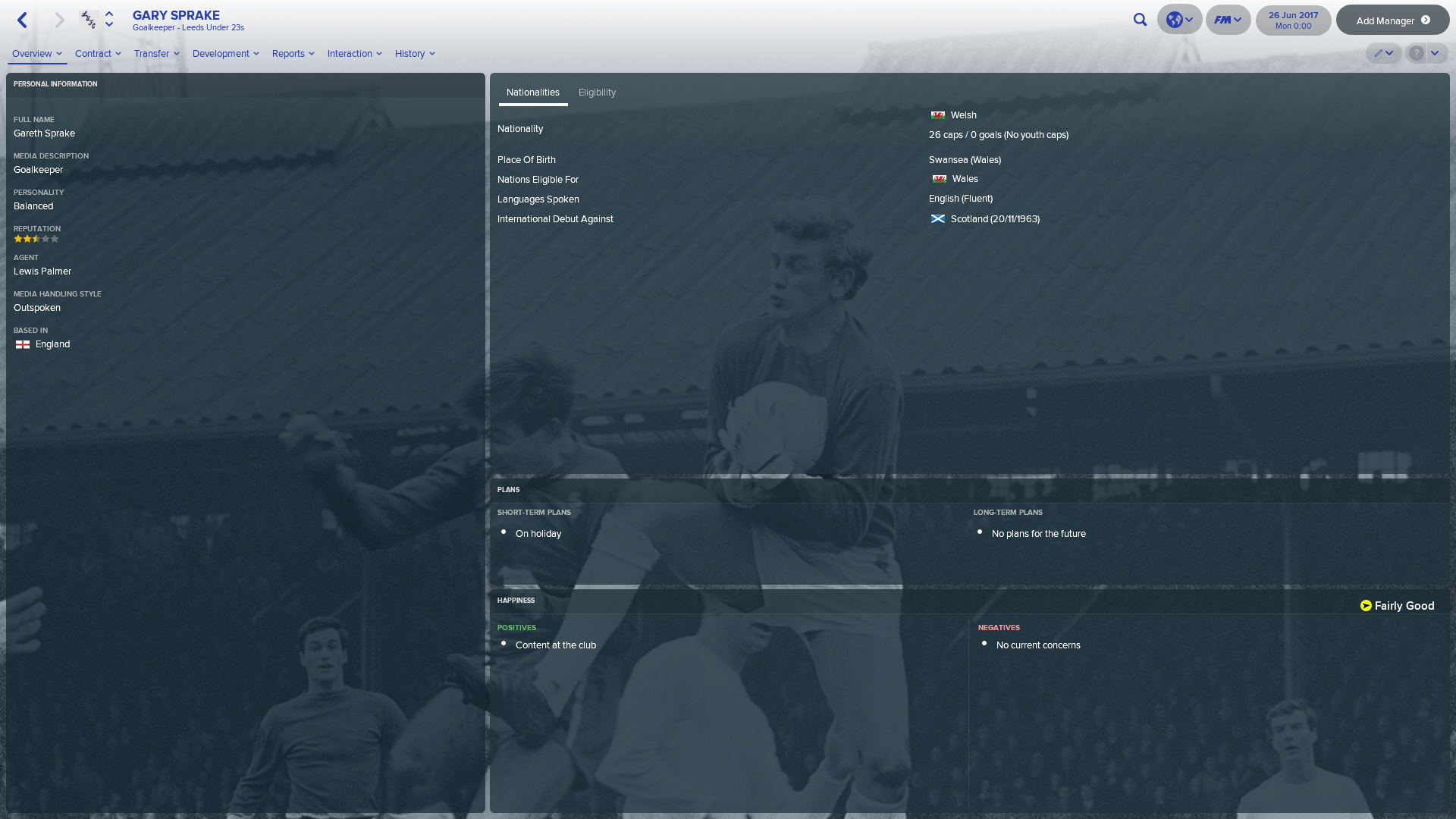1456x819 pixels.
Task: Expand the Contract dropdown menu
Action: coord(98,54)
